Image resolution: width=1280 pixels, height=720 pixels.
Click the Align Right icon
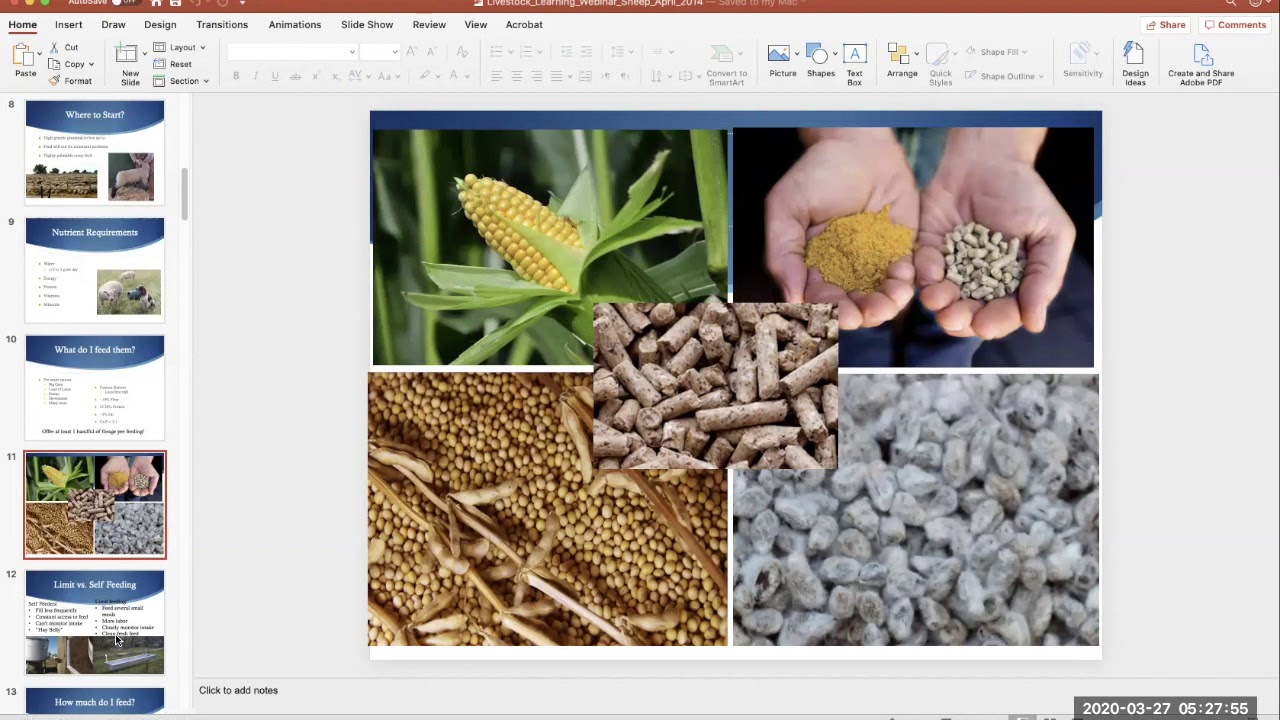[537, 76]
